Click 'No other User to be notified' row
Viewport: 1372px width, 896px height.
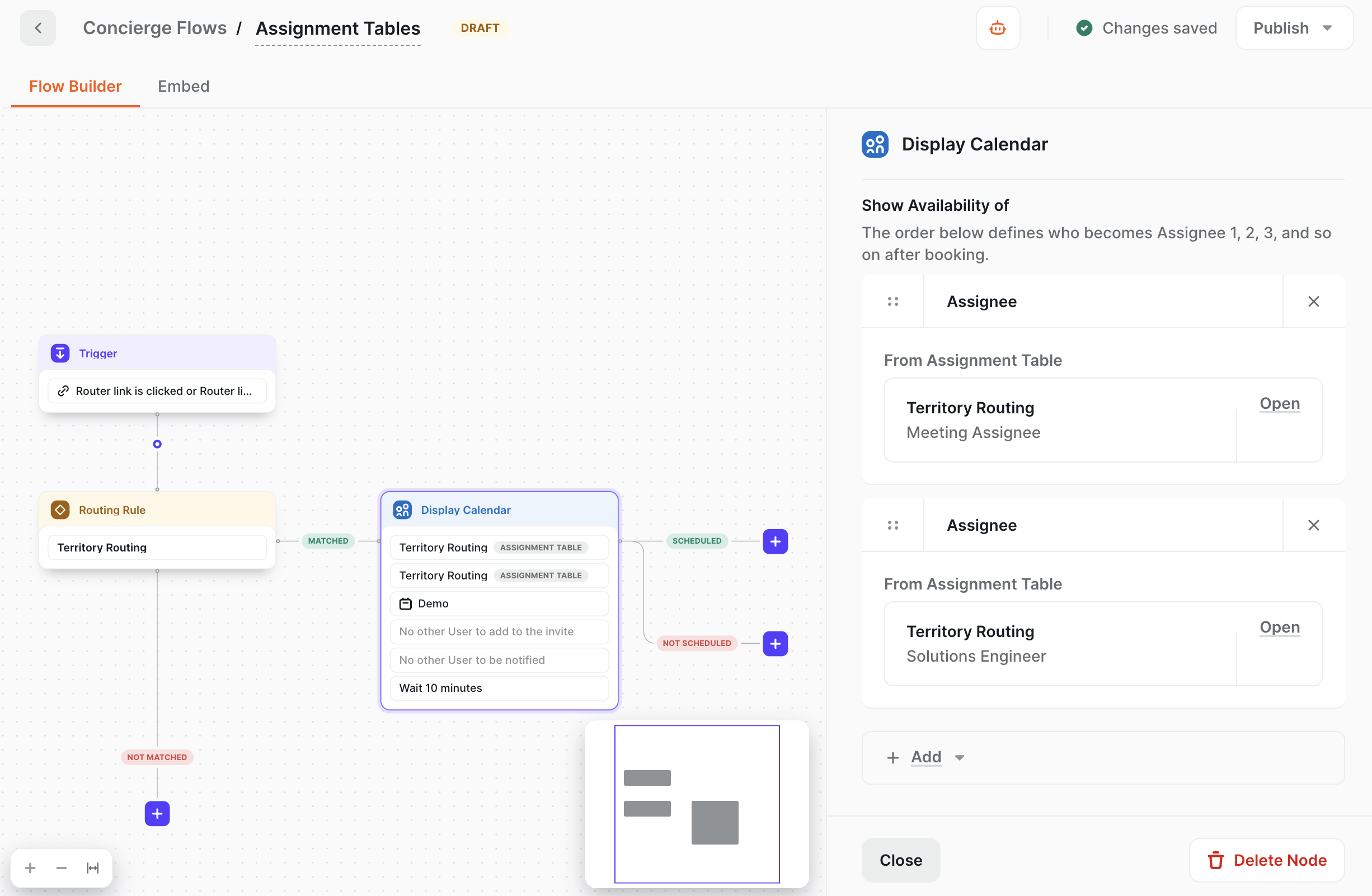point(499,660)
